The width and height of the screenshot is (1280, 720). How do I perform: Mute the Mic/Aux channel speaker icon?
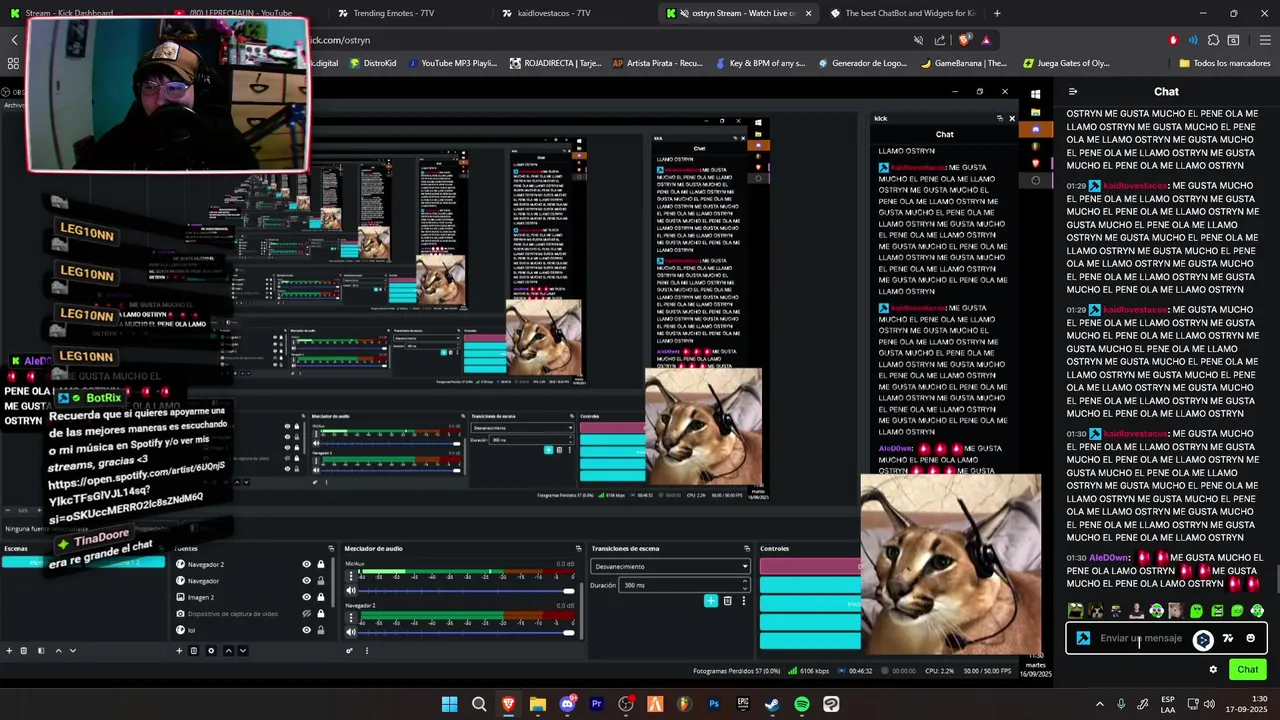click(351, 590)
